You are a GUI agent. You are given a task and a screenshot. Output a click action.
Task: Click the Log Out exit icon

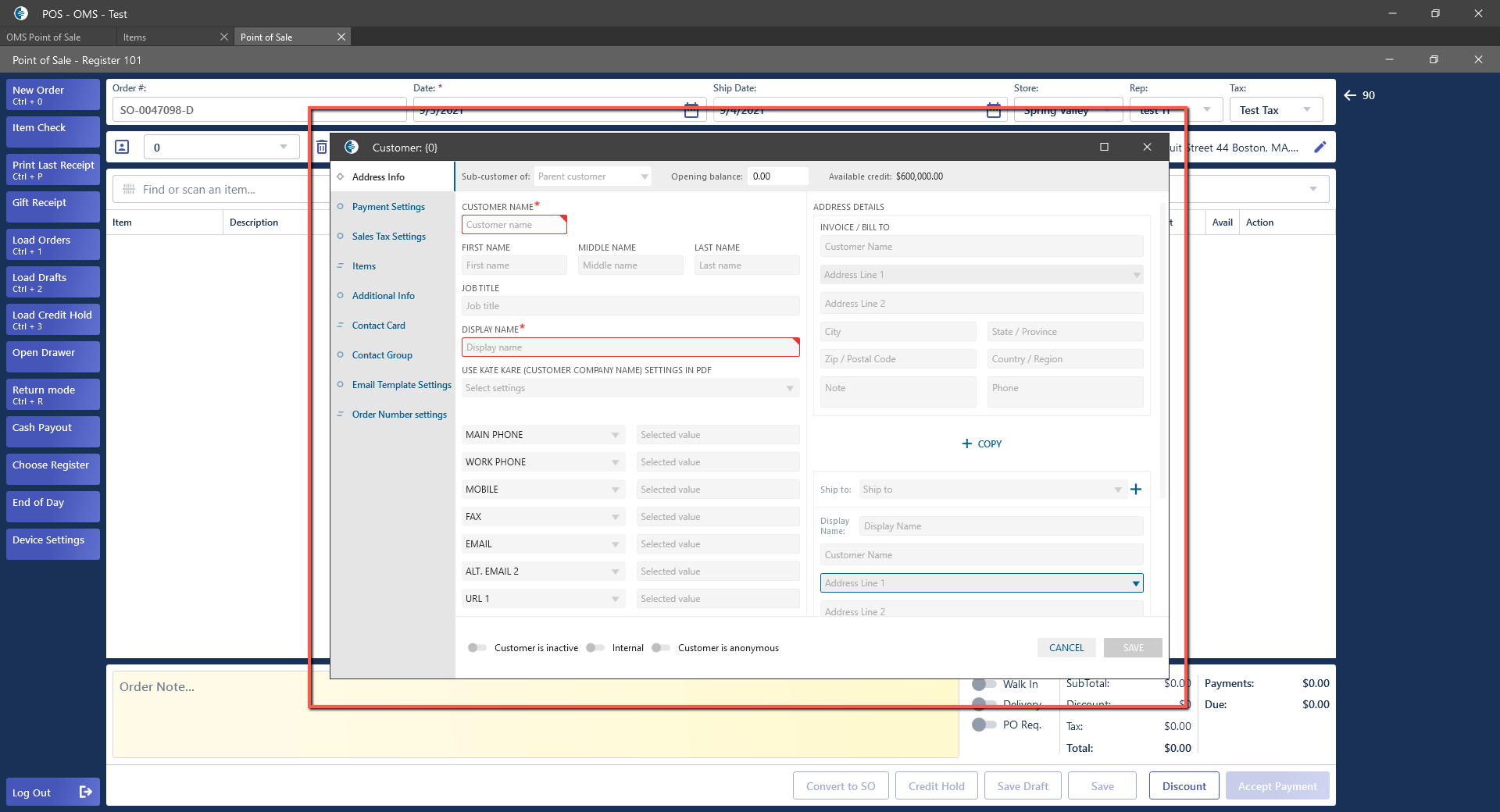(86, 792)
